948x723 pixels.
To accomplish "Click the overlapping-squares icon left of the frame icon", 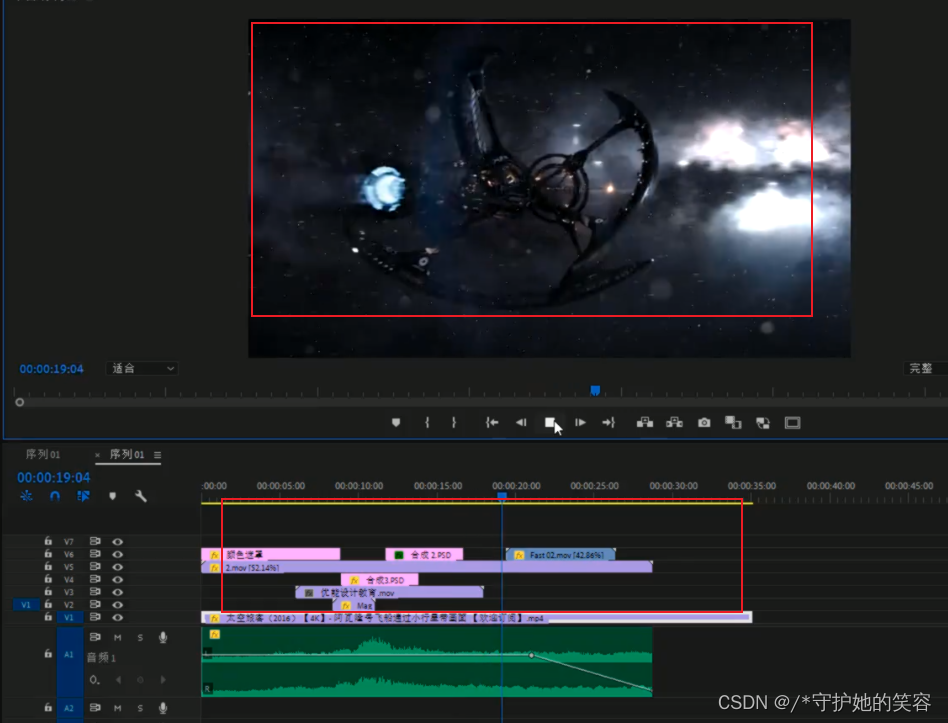I will 763,423.
